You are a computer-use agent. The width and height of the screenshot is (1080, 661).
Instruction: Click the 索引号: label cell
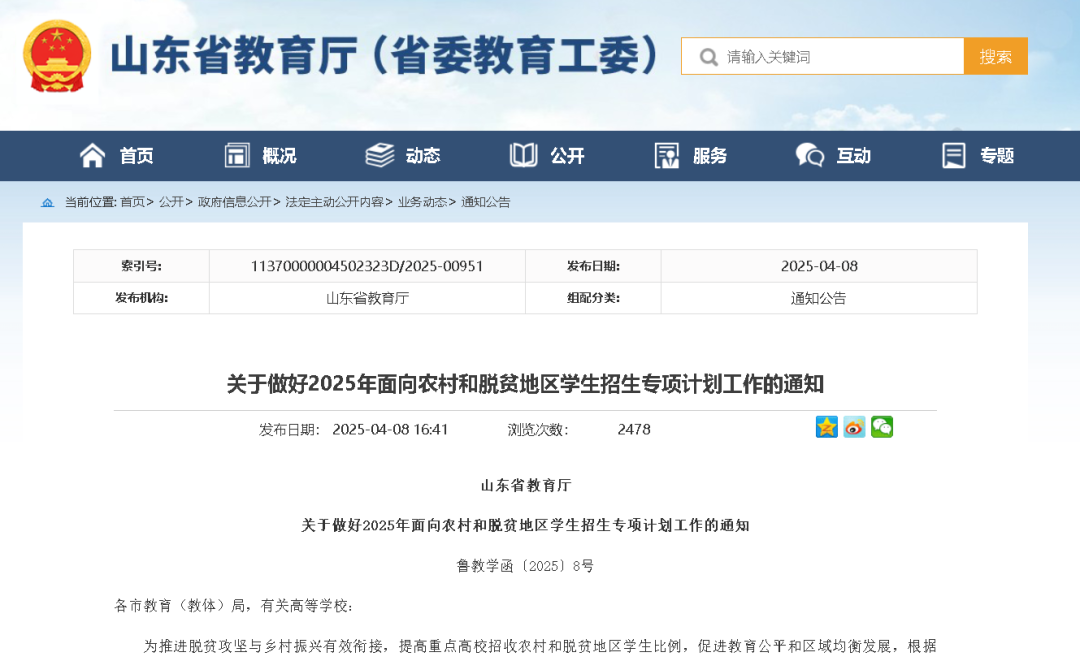(141, 266)
